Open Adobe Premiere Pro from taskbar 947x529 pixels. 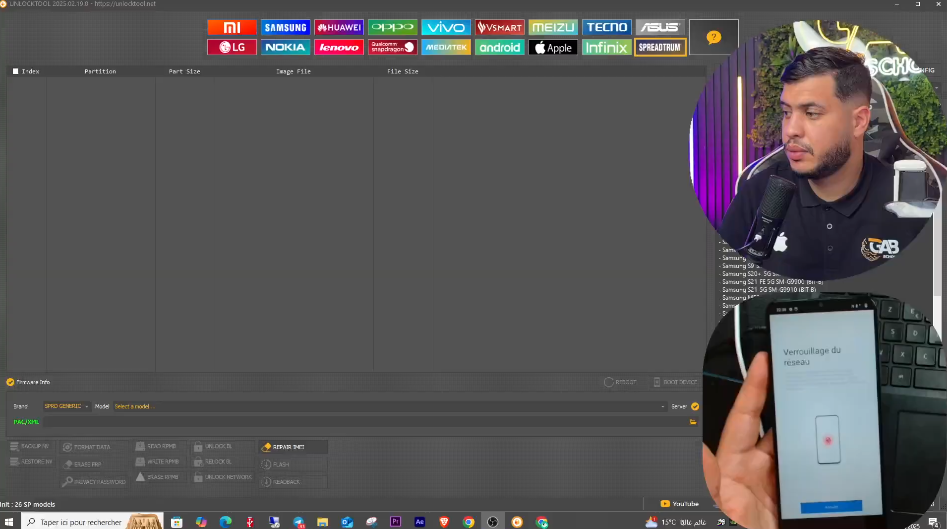[x=396, y=522]
